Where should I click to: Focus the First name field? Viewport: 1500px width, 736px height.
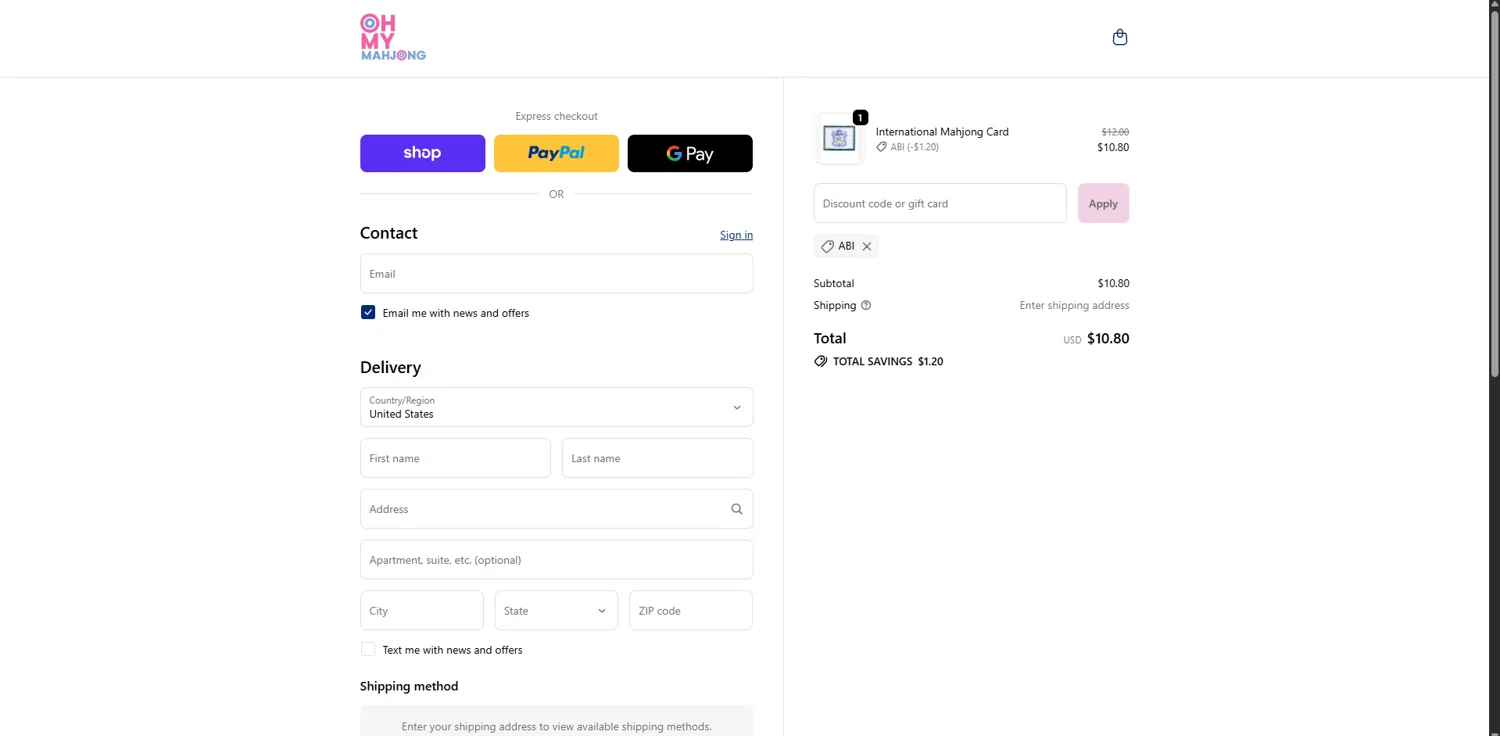pos(455,458)
